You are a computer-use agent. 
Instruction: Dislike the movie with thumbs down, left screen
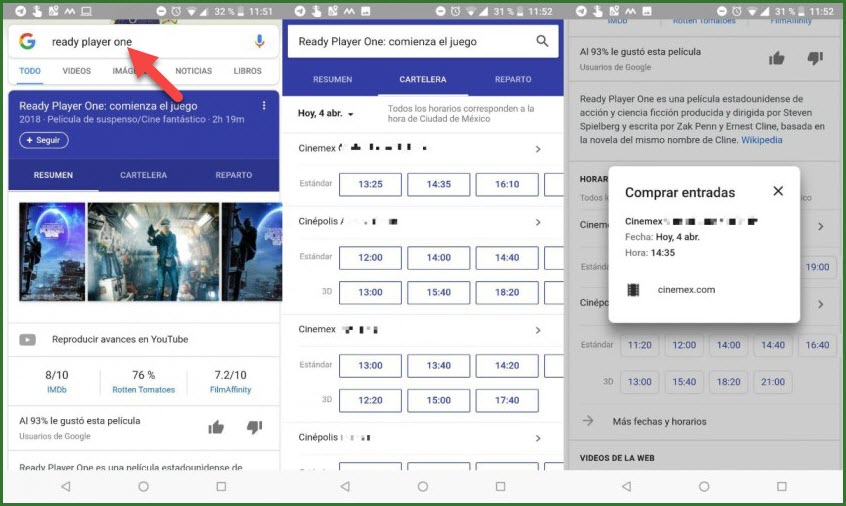pyautogui.click(x=254, y=427)
